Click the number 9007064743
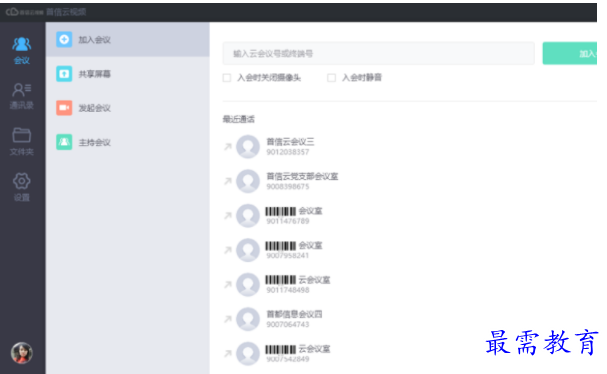607x374 pixels. coord(288,324)
